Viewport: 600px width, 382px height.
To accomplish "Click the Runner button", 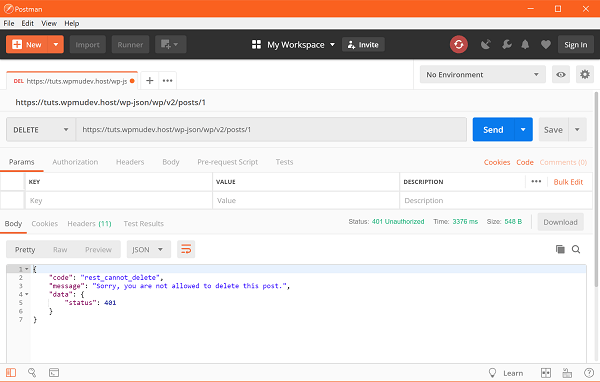I will [130, 45].
